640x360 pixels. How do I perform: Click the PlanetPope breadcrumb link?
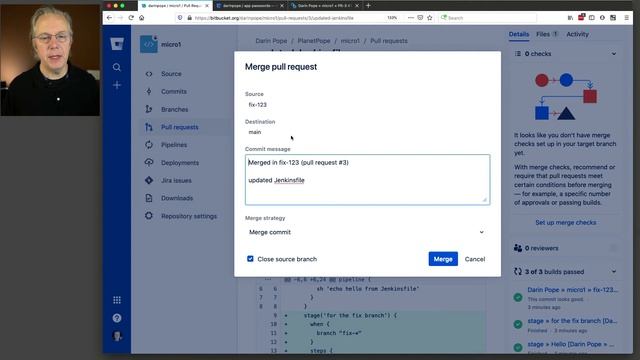[x=314, y=41]
